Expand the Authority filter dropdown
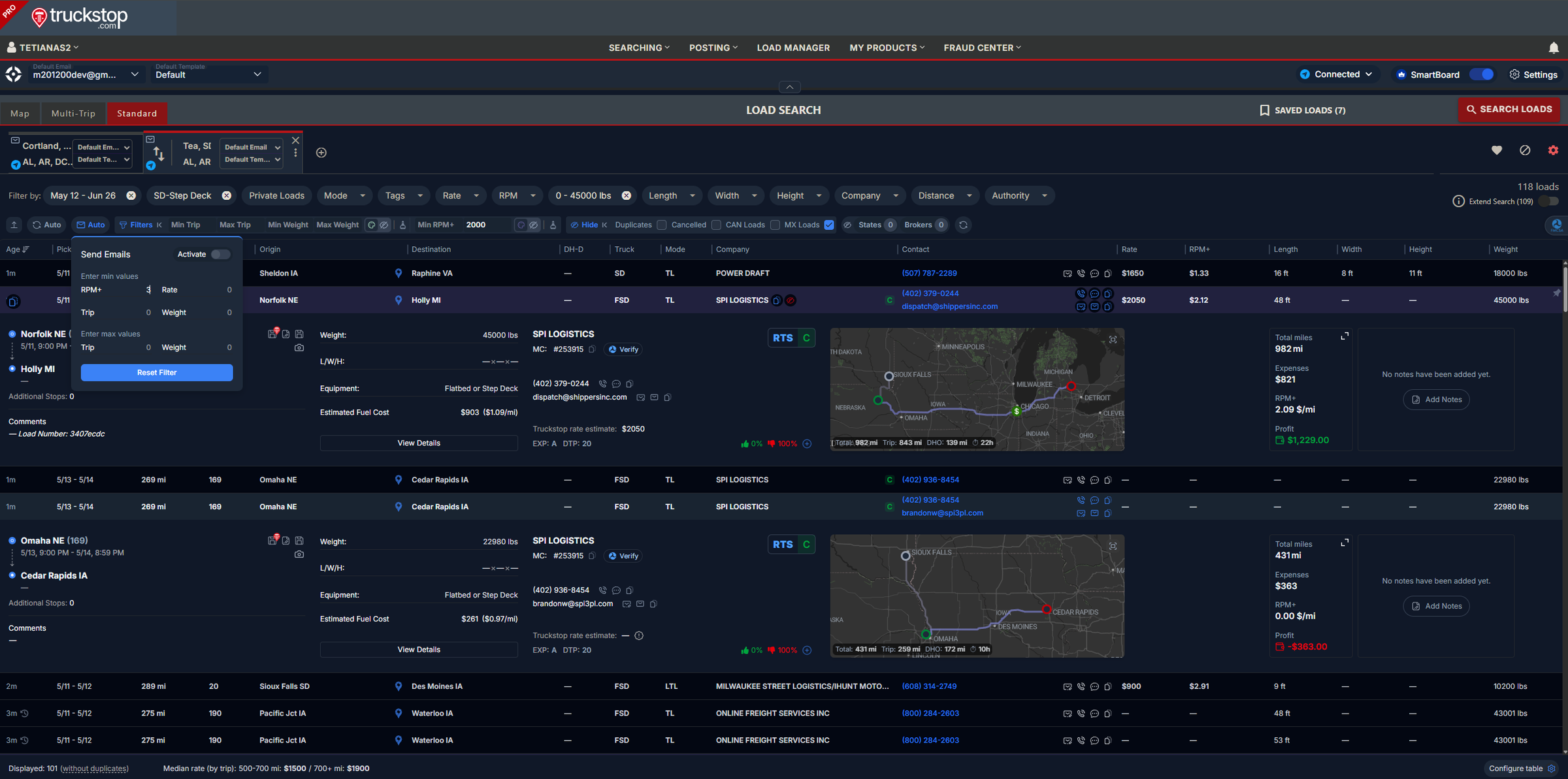This screenshot has height=779, width=1568. pos(1019,196)
